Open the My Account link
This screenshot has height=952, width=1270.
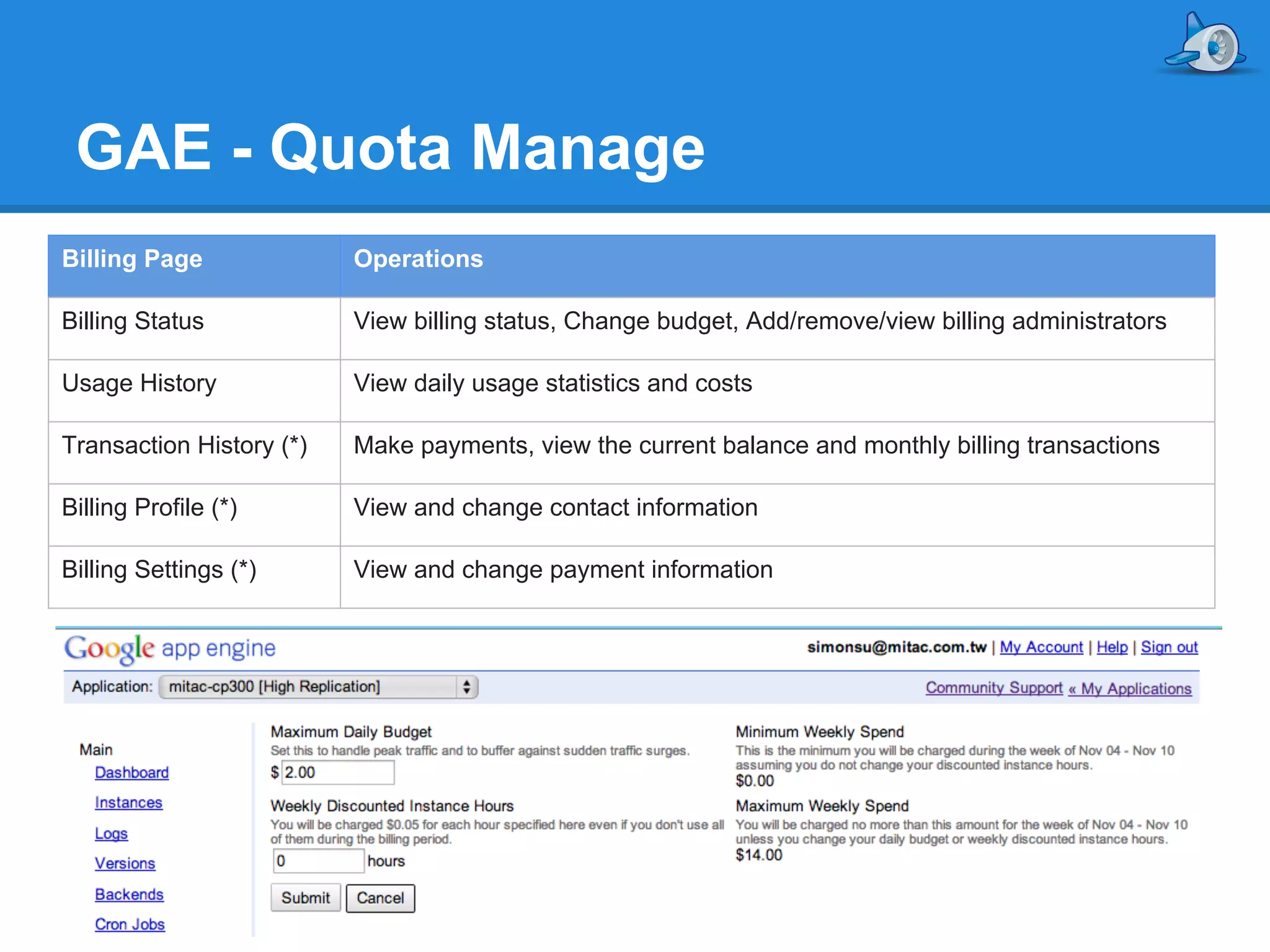click(x=1041, y=647)
